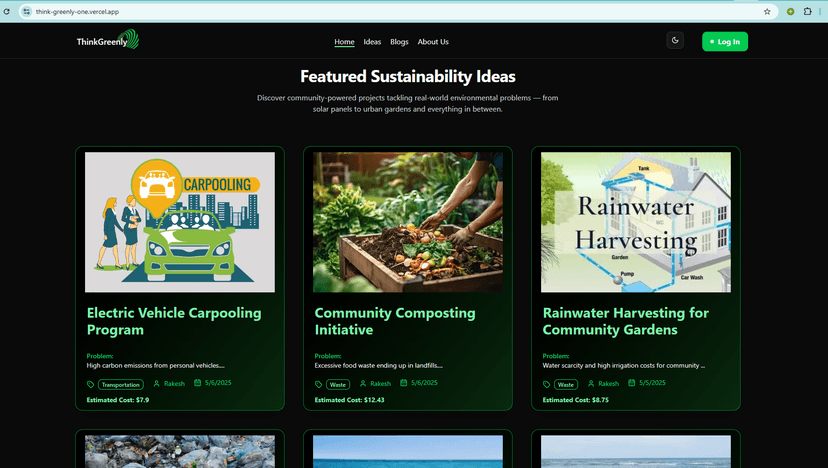Click the calendar icon on Carpooling card
Screen dimensions: 828x468
click(197, 383)
